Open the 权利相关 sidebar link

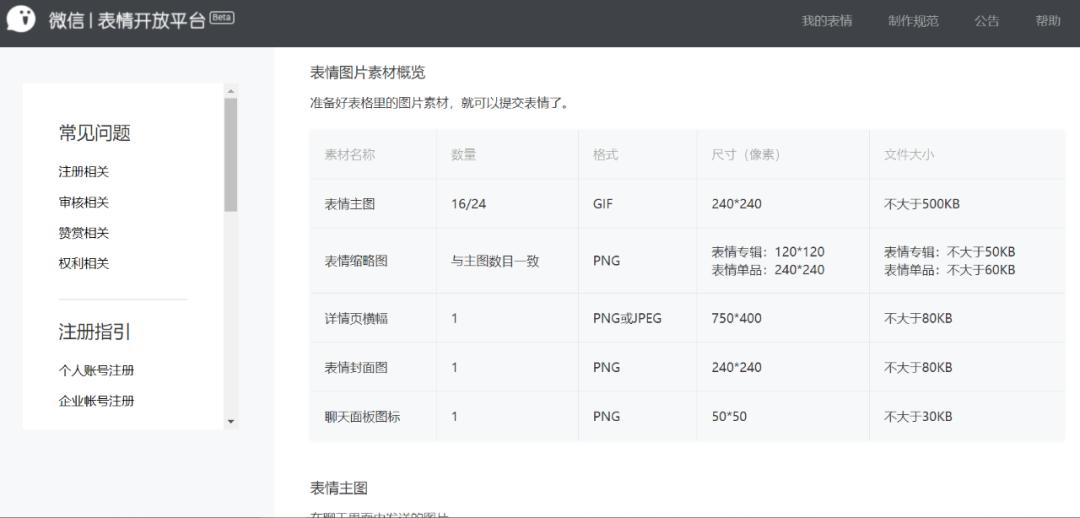click(x=83, y=263)
